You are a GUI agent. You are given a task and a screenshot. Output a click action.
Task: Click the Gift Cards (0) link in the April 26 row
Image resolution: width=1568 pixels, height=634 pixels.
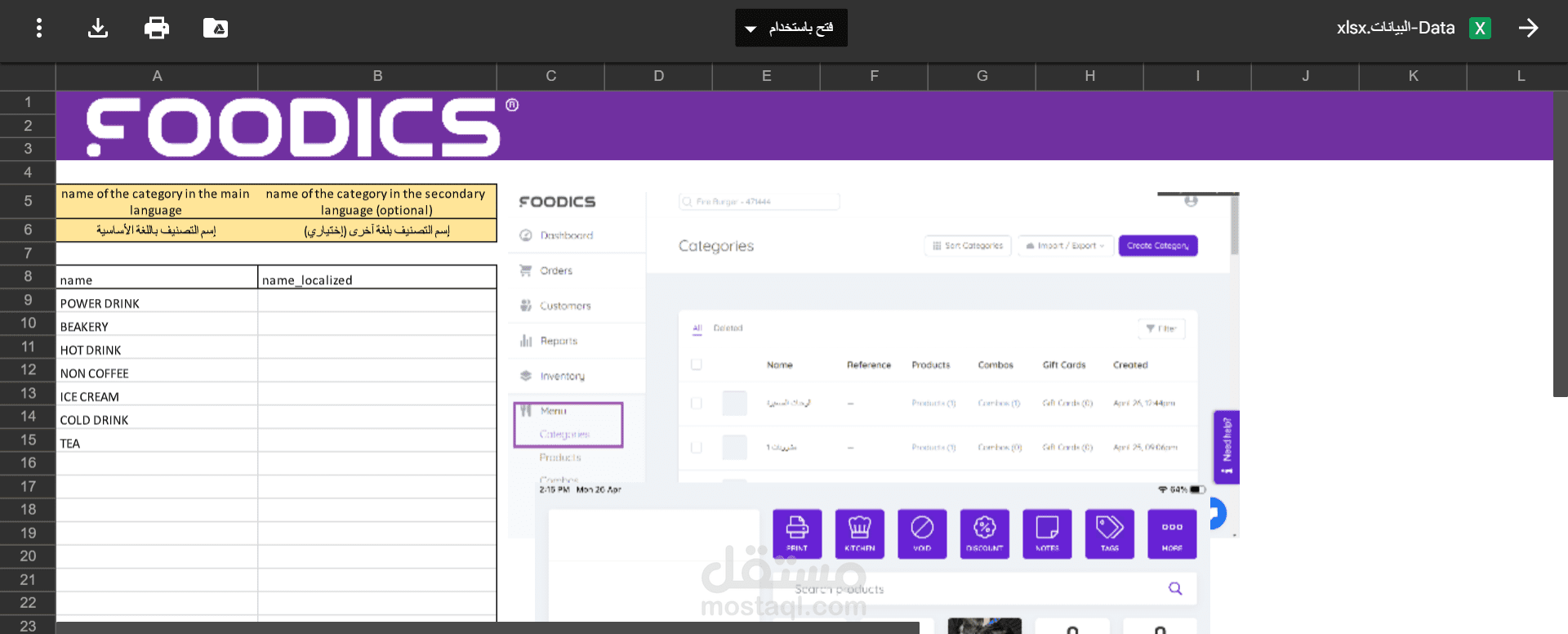tap(1067, 403)
